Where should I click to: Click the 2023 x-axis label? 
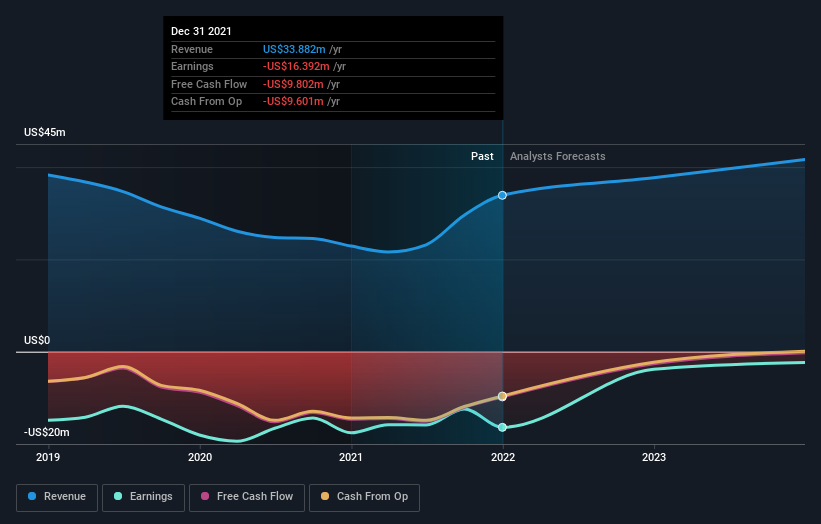pyautogui.click(x=654, y=457)
